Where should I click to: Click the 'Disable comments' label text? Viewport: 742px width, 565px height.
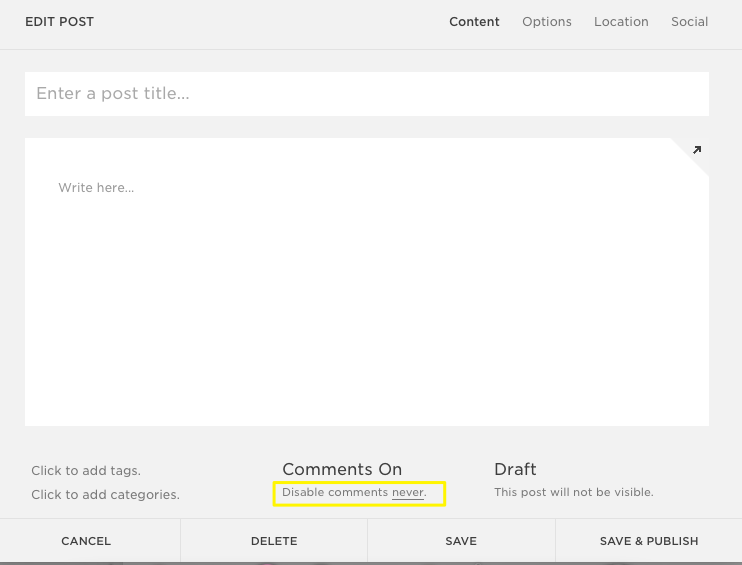[x=335, y=492]
